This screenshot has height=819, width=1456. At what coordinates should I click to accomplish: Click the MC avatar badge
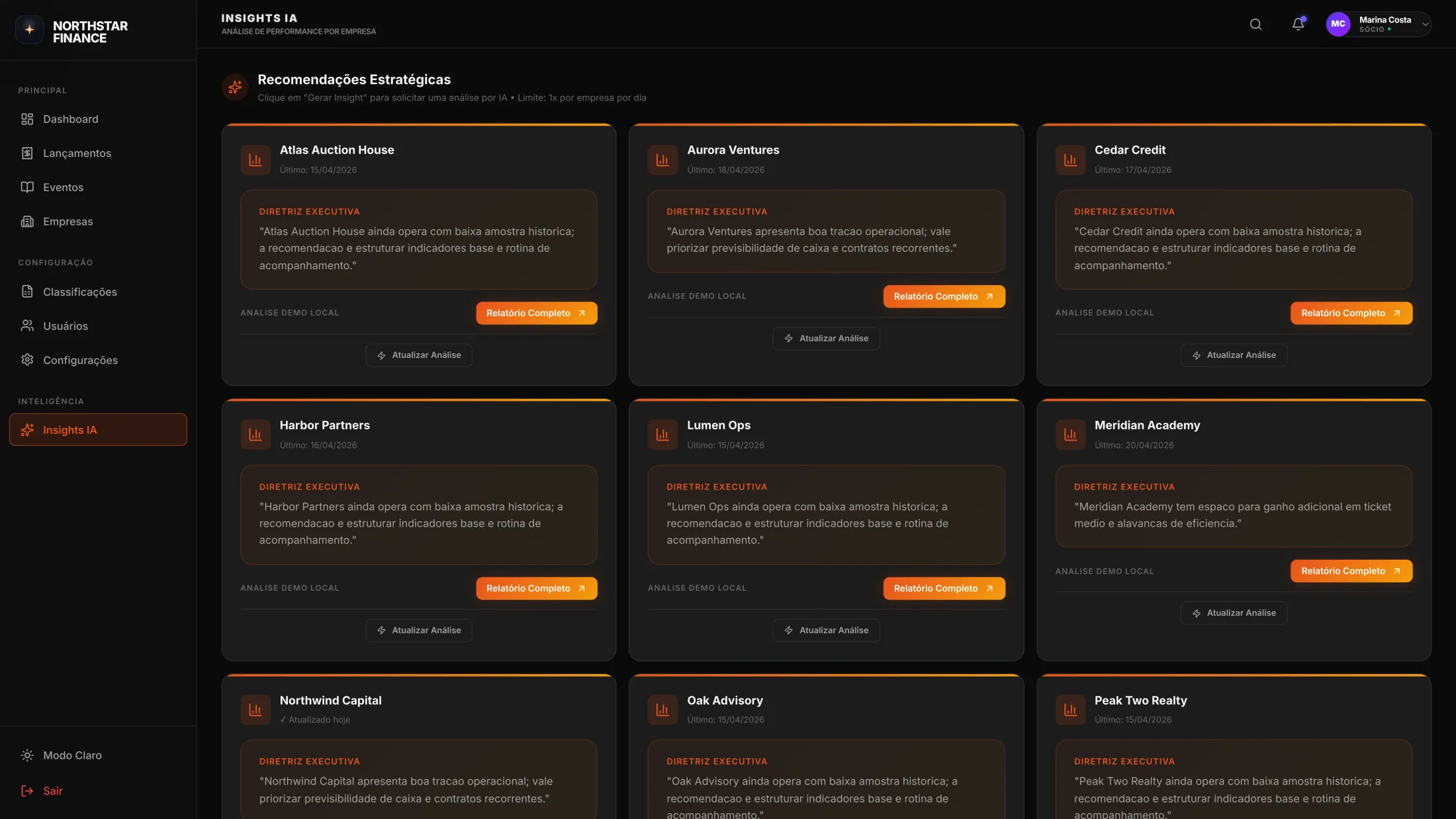[x=1338, y=24]
